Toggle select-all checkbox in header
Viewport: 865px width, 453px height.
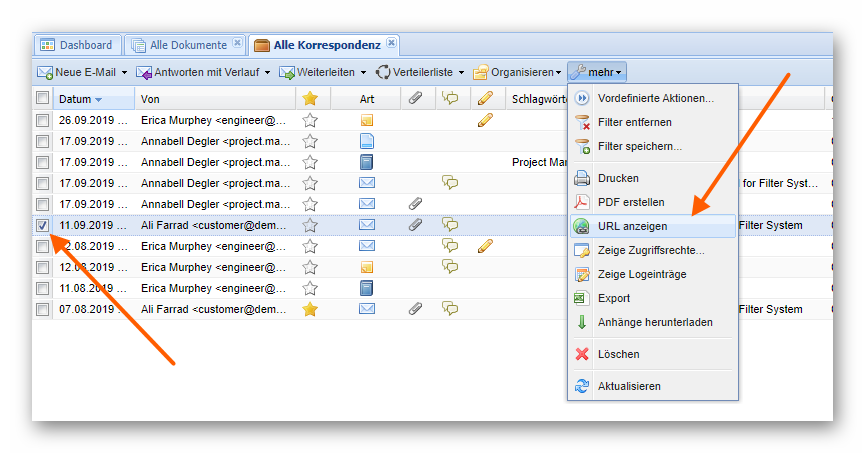point(42,98)
